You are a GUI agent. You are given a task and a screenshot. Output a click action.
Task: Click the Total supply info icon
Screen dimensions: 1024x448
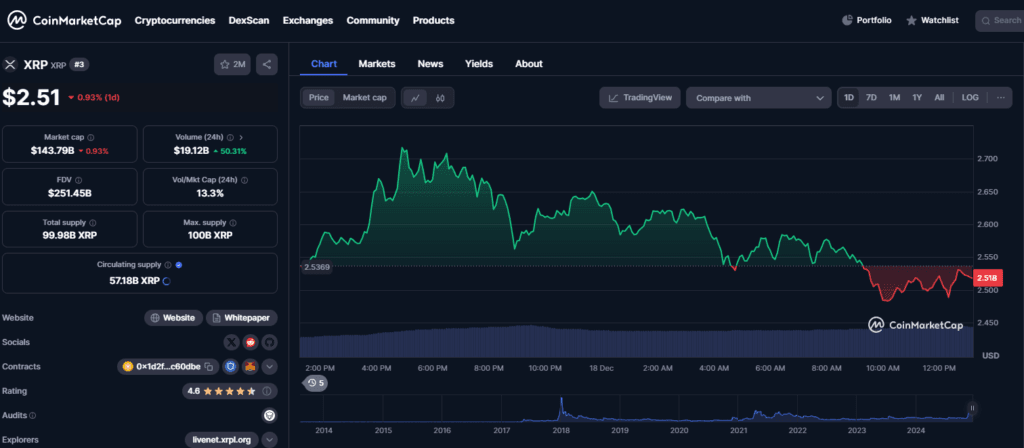tap(92, 223)
